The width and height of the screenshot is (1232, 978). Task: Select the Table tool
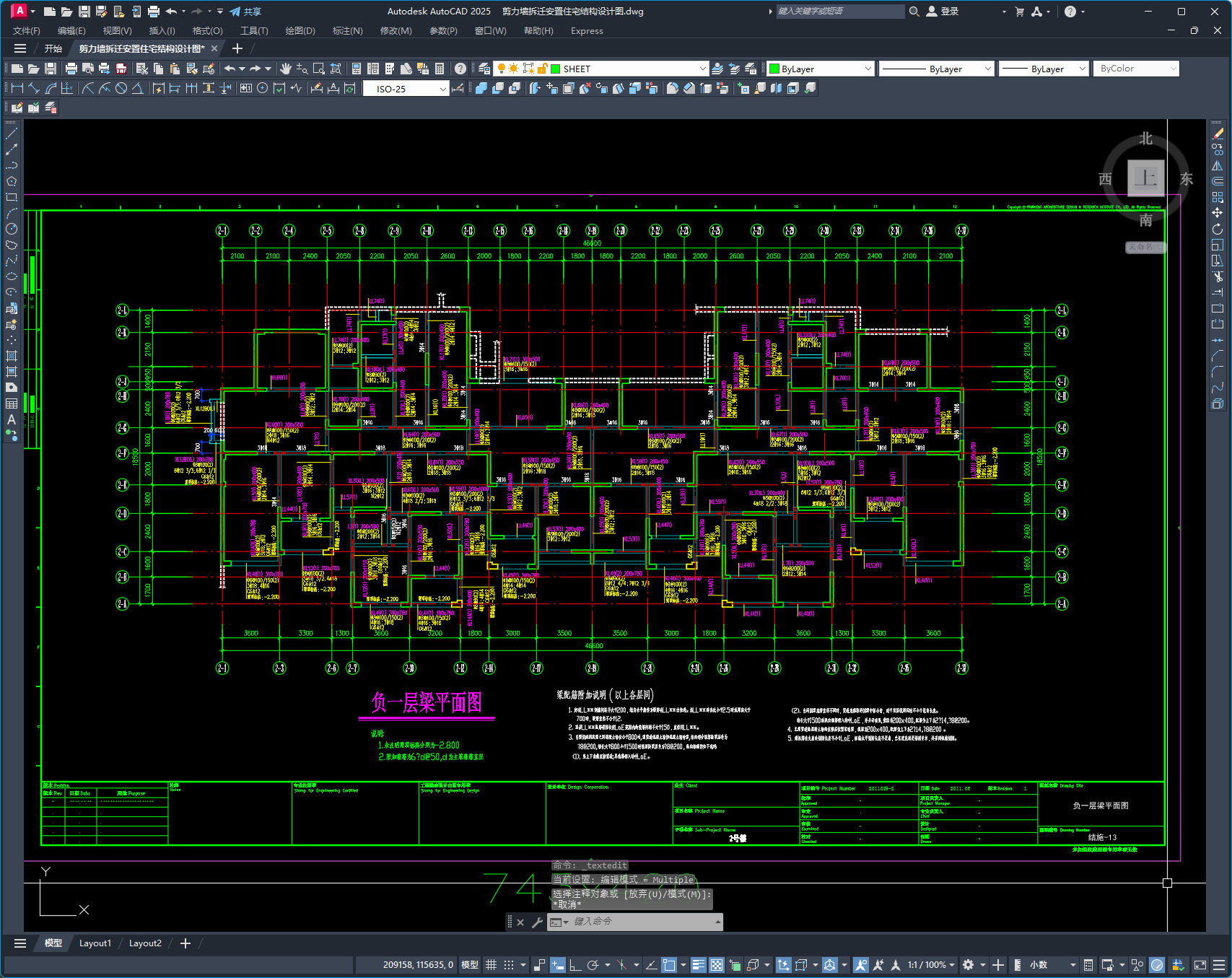click(x=12, y=403)
